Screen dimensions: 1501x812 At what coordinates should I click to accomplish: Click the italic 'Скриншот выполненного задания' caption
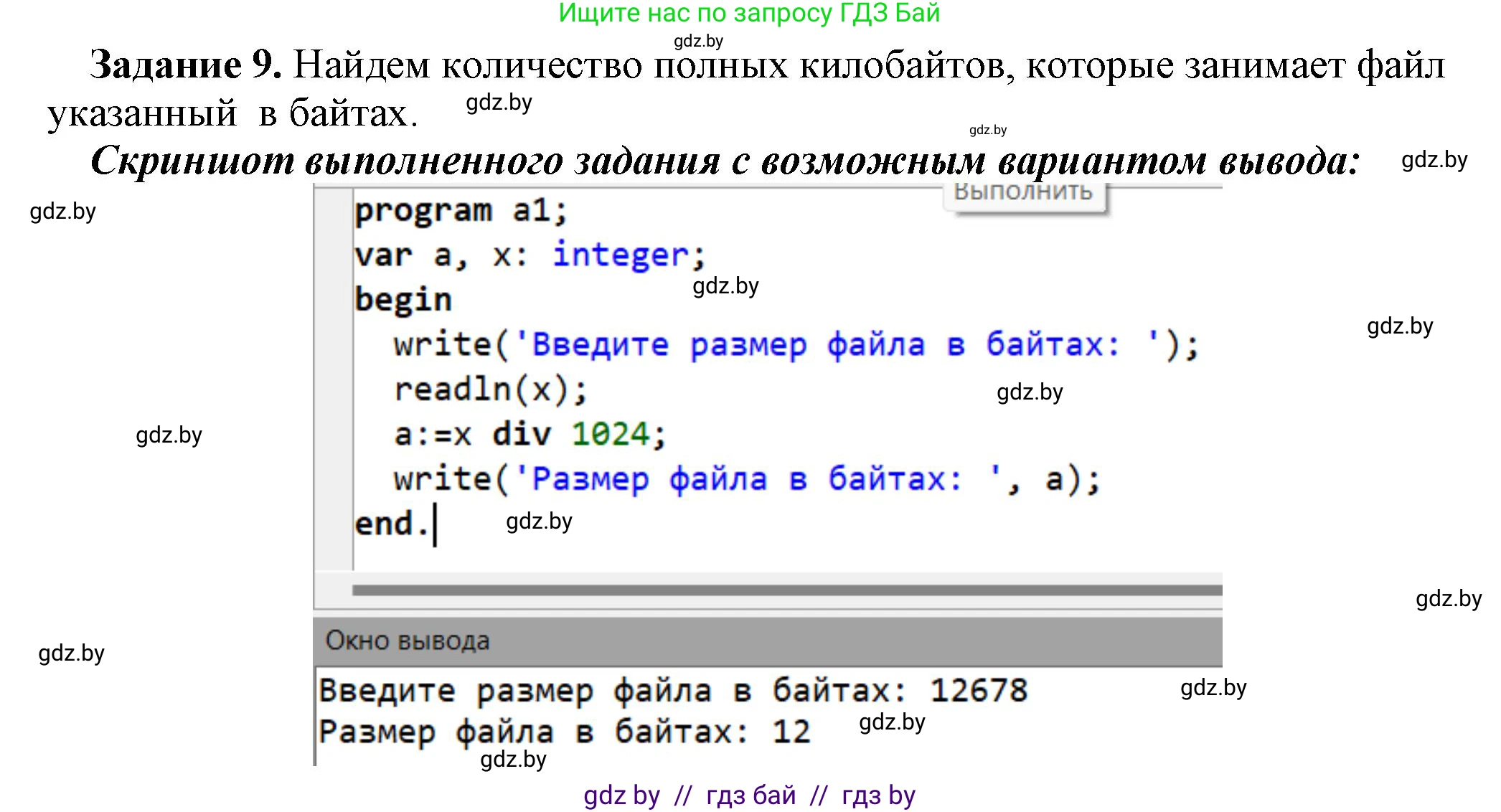click(725, 161)
